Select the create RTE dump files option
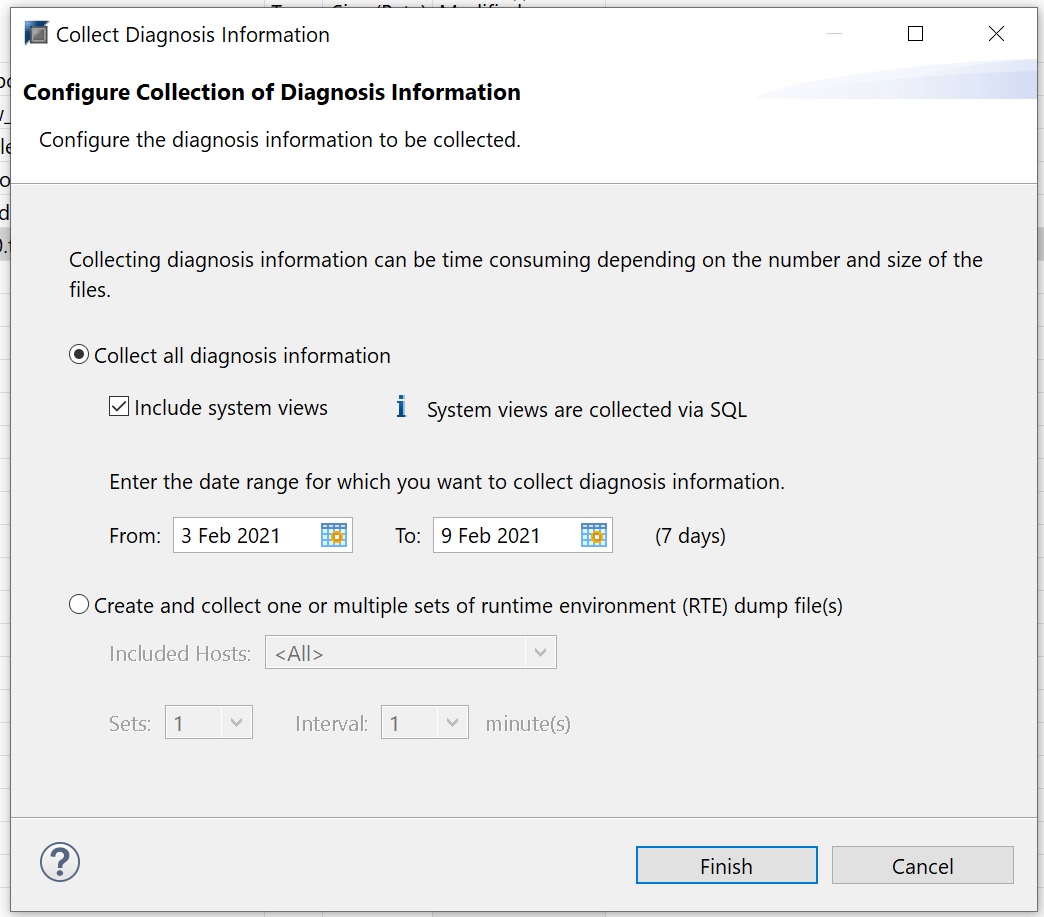This screenshot has width=1044, height=917. coord(79,606)
